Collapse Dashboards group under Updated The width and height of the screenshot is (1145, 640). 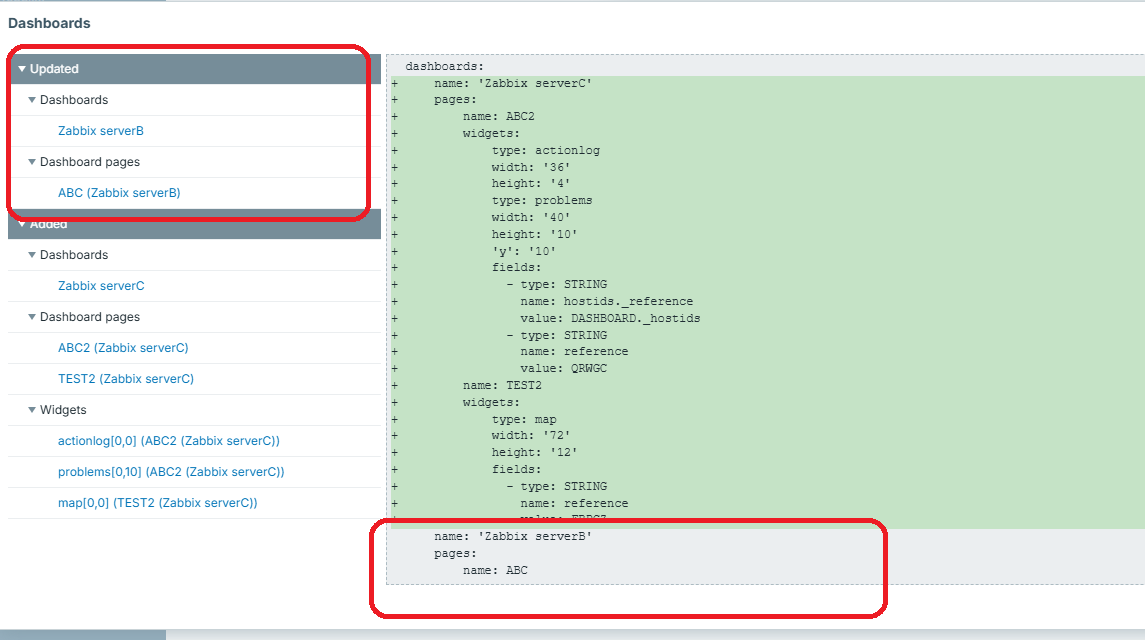tap(73, 100)
